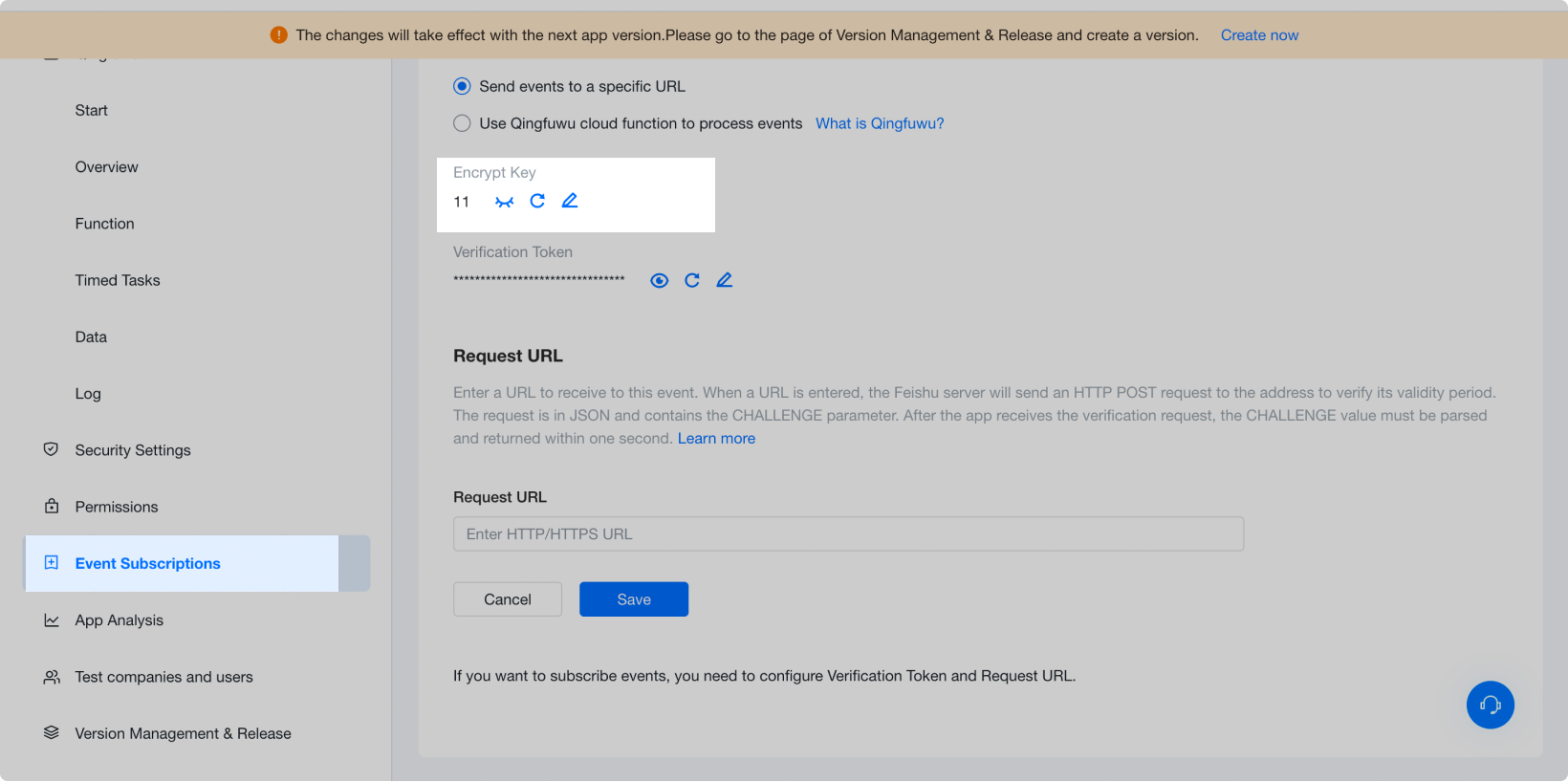This screenshot has height=782, width=1568.
Task: Click the Version Management layers icon
Action: (x=52, y=733)
